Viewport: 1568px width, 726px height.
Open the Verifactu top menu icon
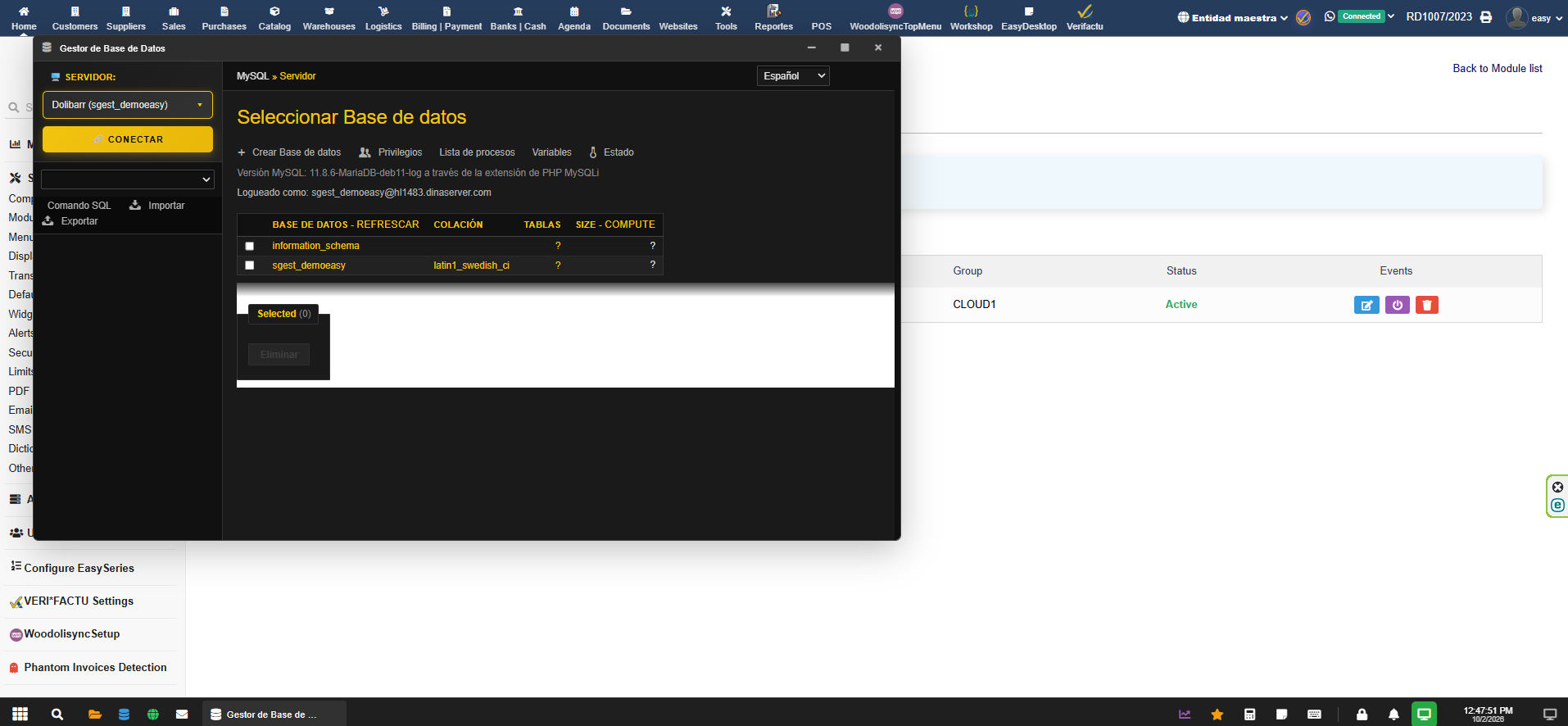[1084, 17]
